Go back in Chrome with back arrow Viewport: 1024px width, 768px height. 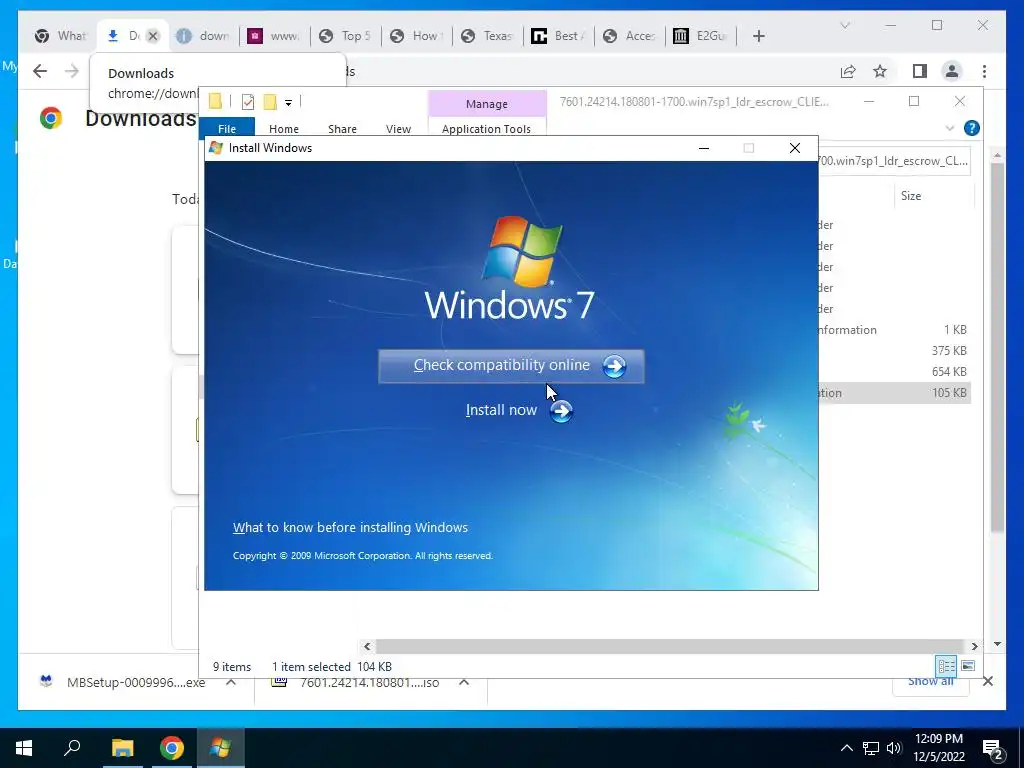tap(40, 71)
